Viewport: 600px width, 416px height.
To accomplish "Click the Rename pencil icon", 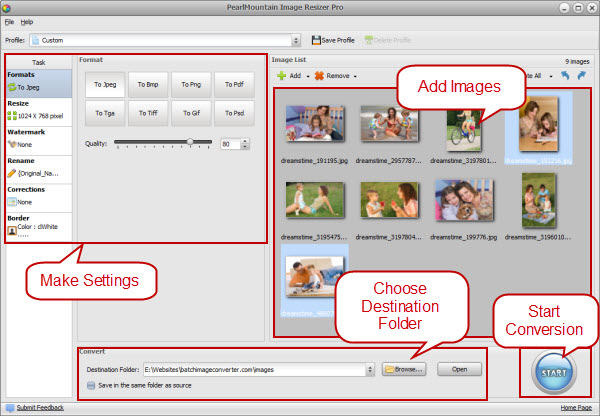I will pos(12,173).
